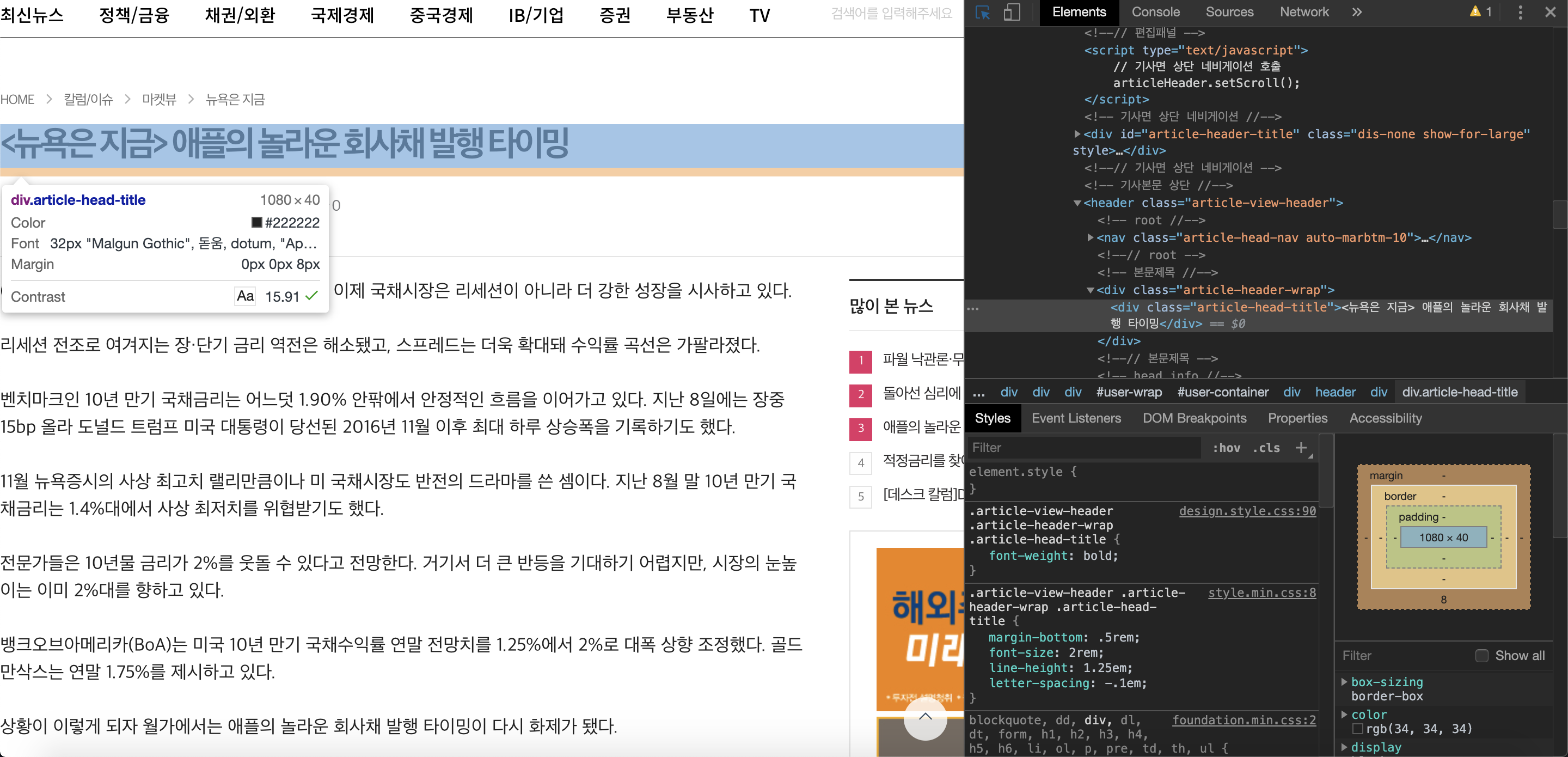
Task: Toggle the :hov element state button
Action: tap(1226, 448)
